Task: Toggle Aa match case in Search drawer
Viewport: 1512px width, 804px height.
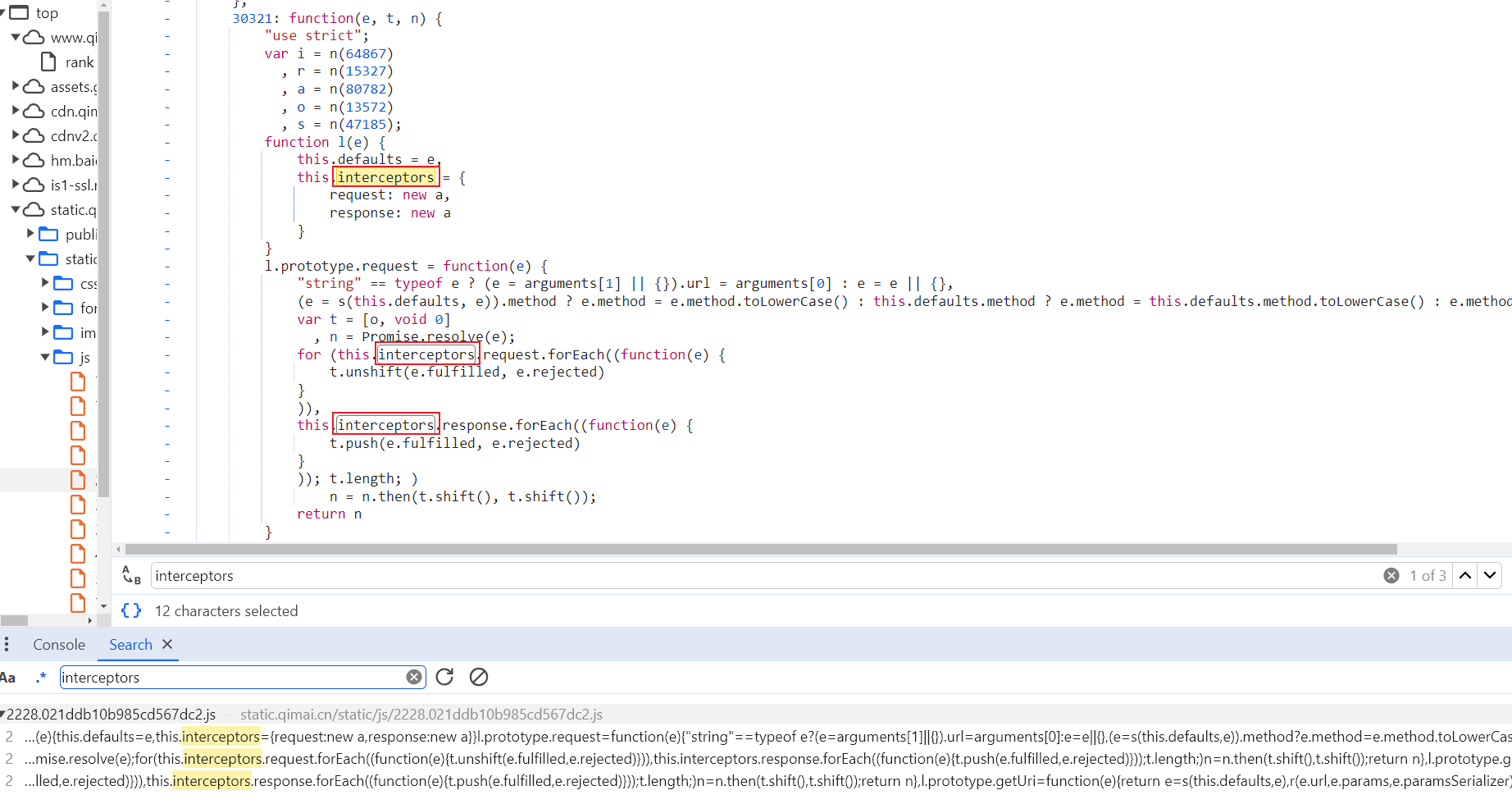Action: pyautogui.click(x=8, y=677)
